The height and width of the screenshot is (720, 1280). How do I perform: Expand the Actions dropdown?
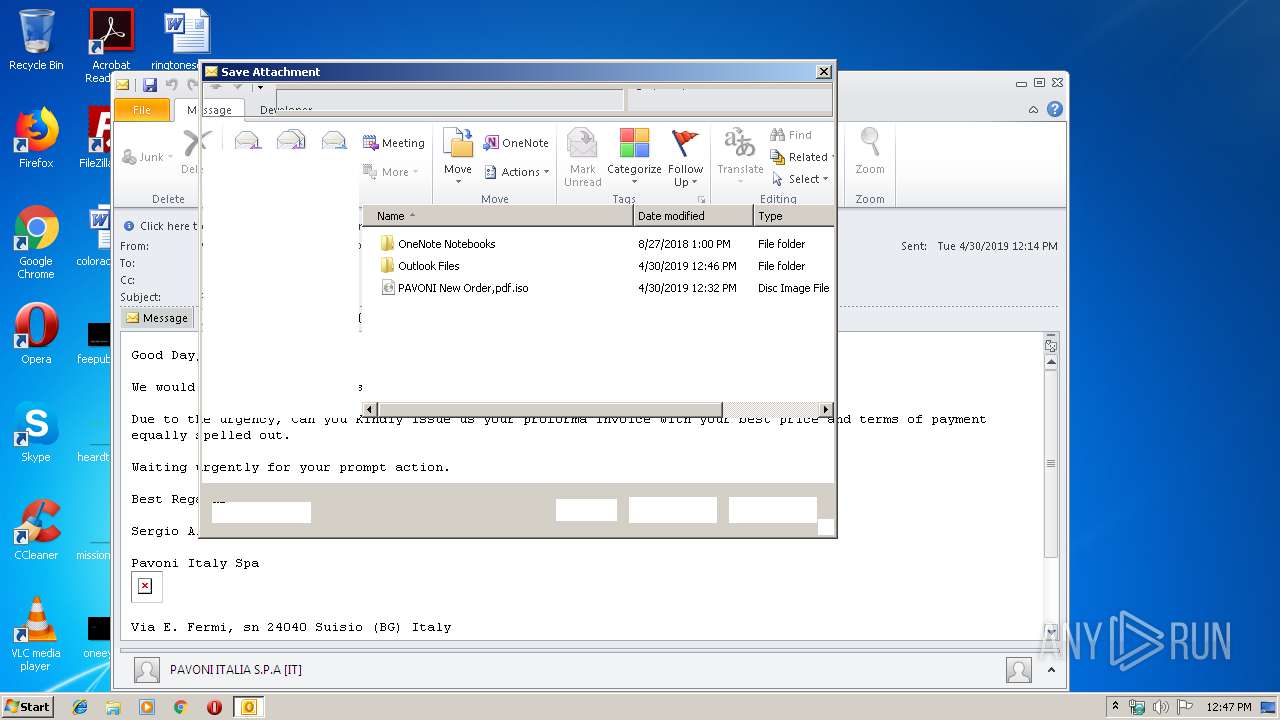(x=517, y=172)
